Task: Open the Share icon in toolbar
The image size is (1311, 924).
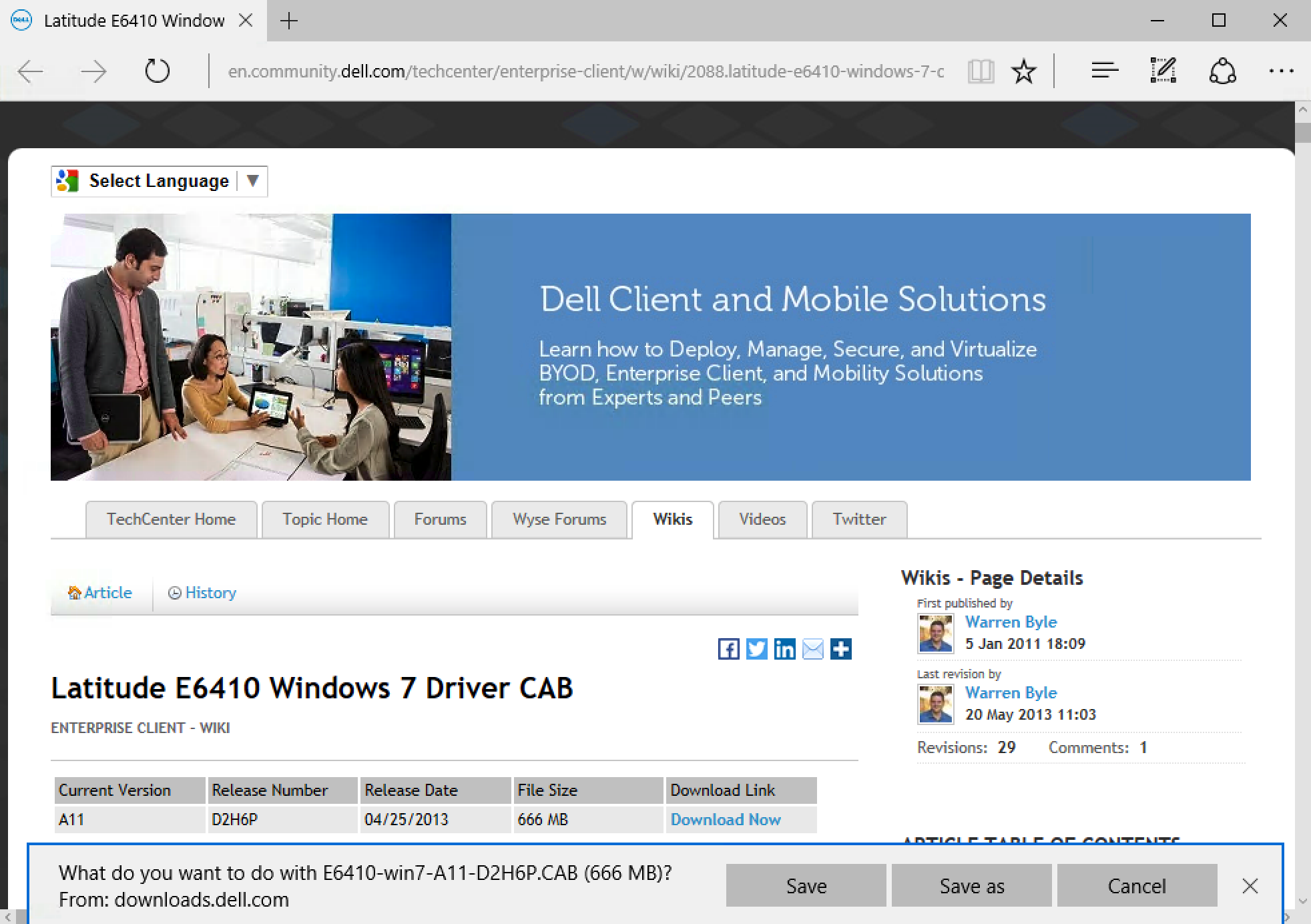Action: pyautogui.click(x=1222, y=71)
